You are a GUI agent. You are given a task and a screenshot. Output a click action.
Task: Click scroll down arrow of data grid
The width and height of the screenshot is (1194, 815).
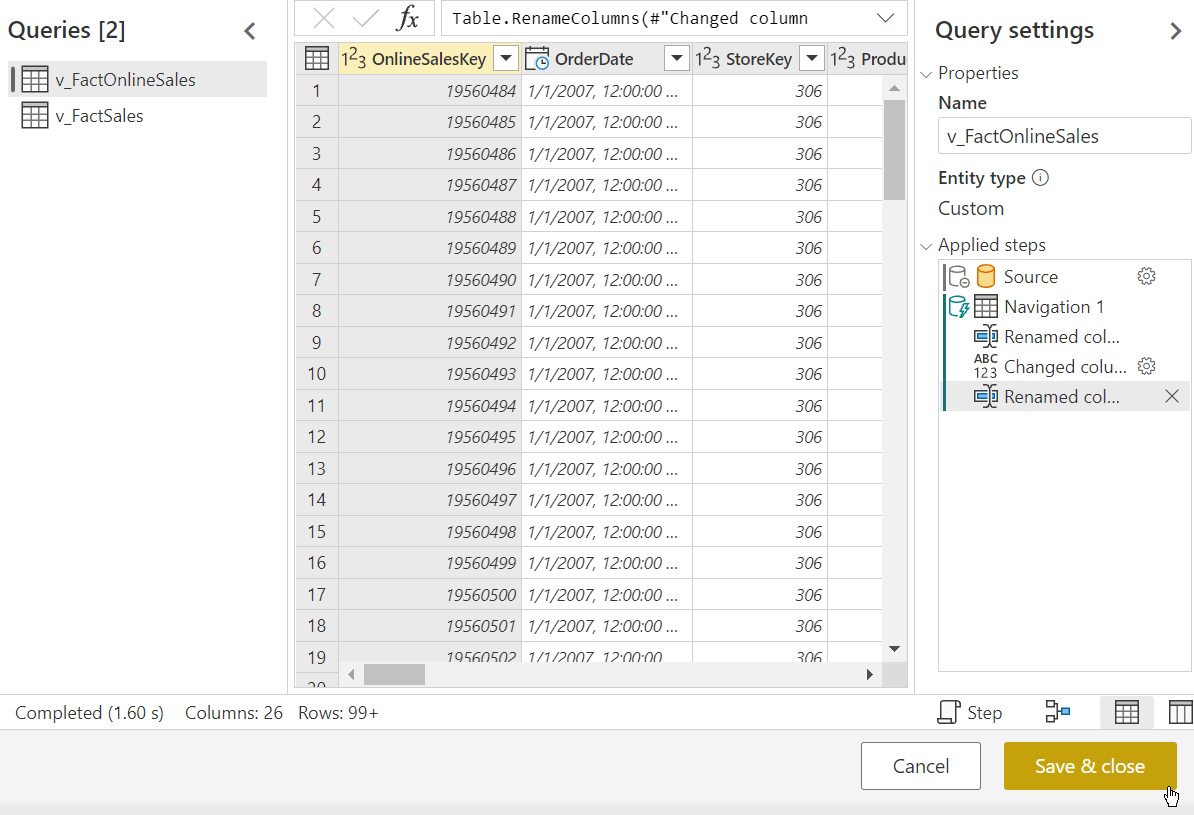(x=895, y=649)
